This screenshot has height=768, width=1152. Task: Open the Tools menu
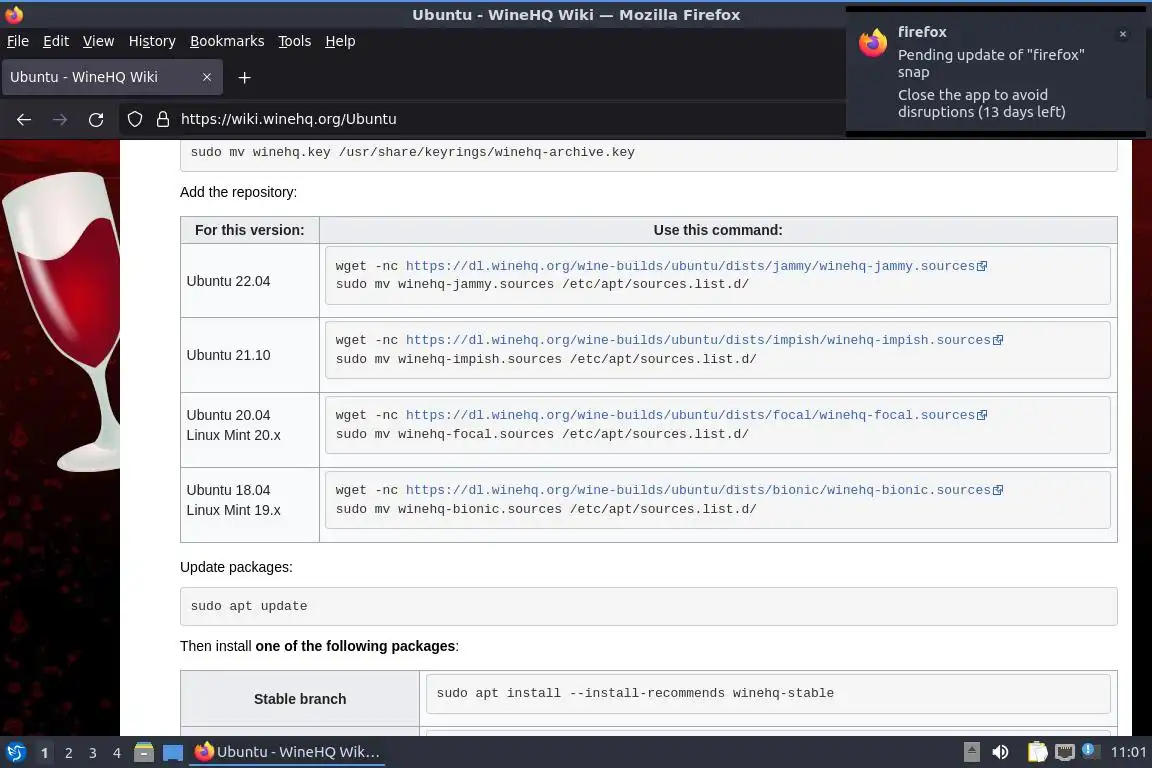tap(295, 41)
